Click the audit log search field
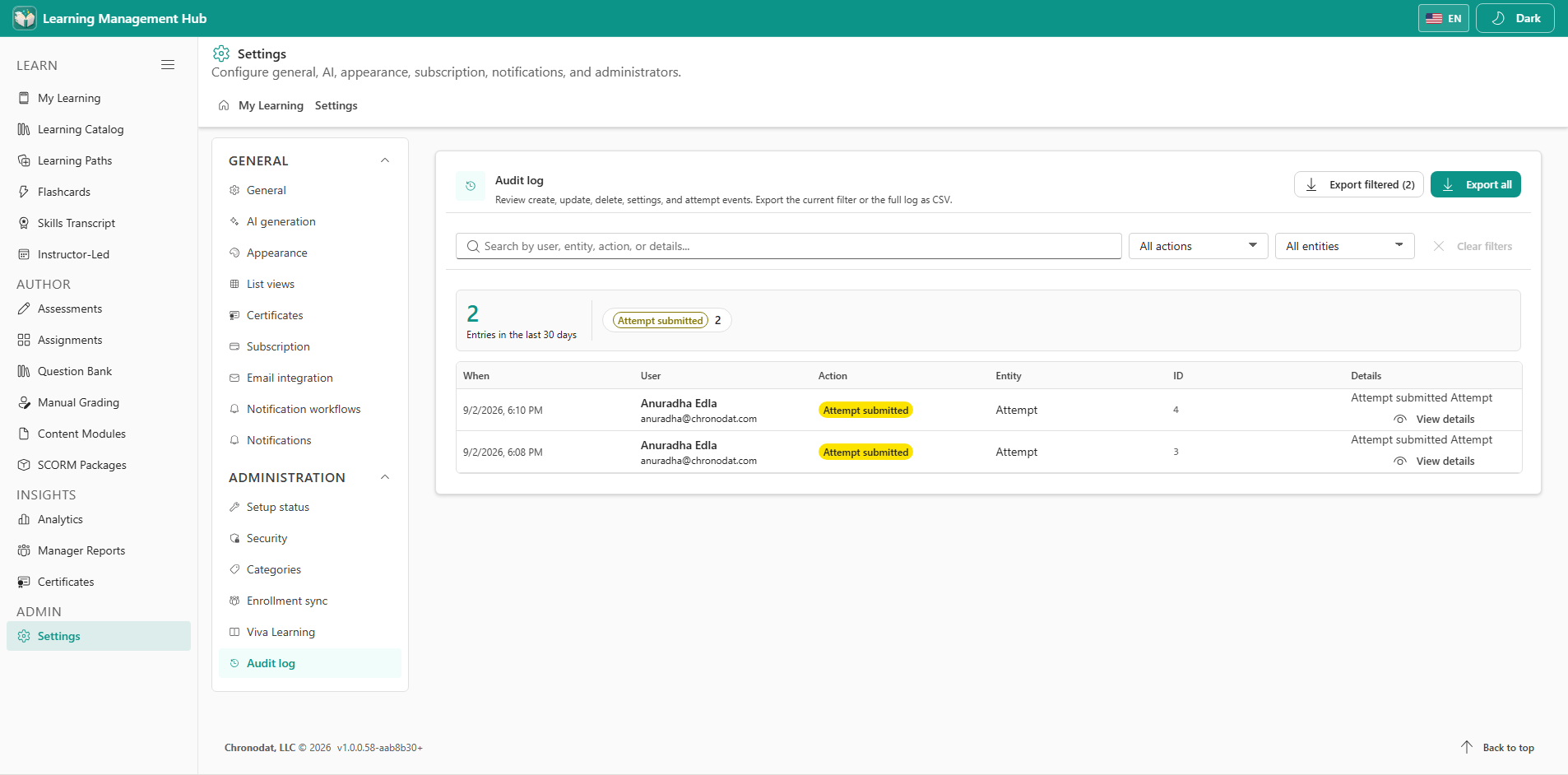The width and height of the screenshot is (1568, 775). [x=788, y=246]
